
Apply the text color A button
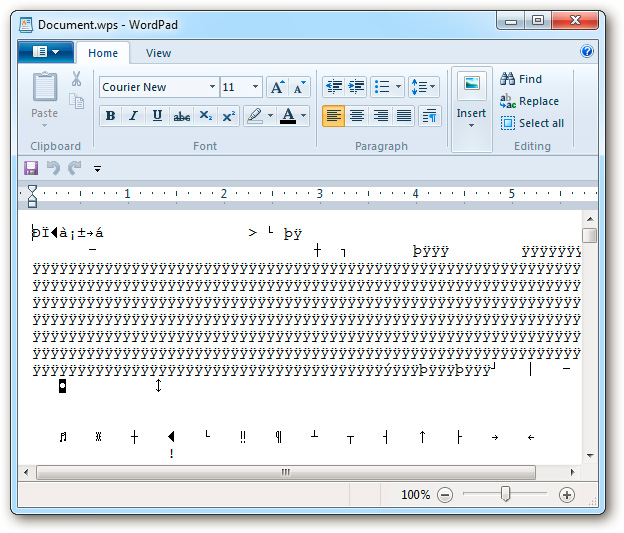coord(288,116)
